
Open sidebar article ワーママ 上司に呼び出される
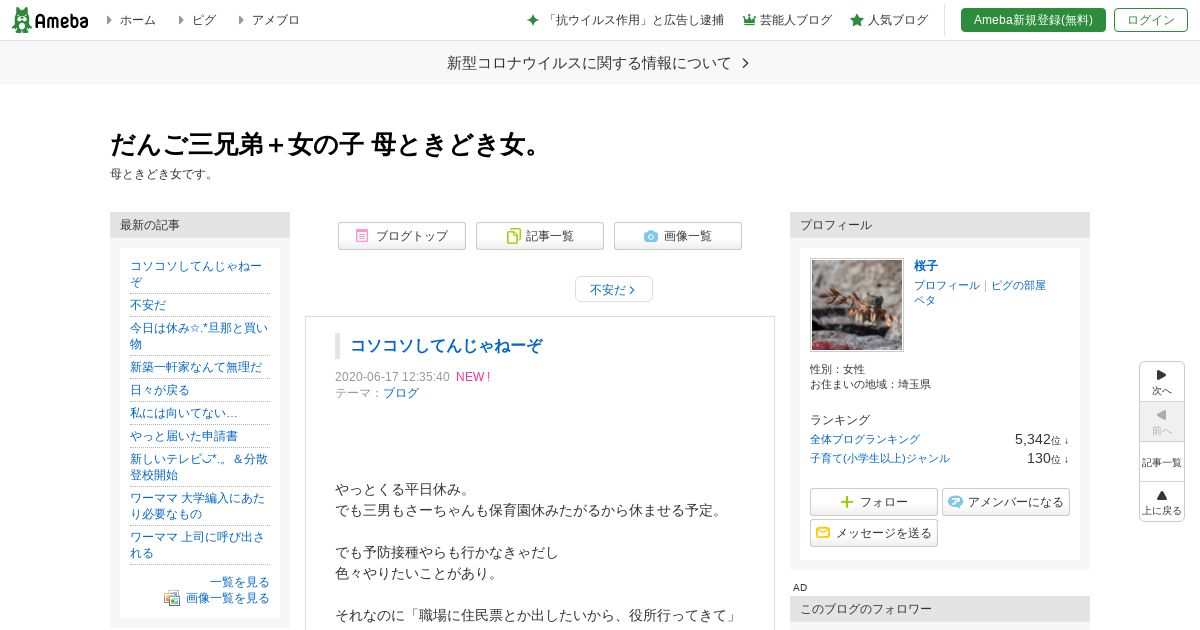pyautogui.click(x=198, y=545)
